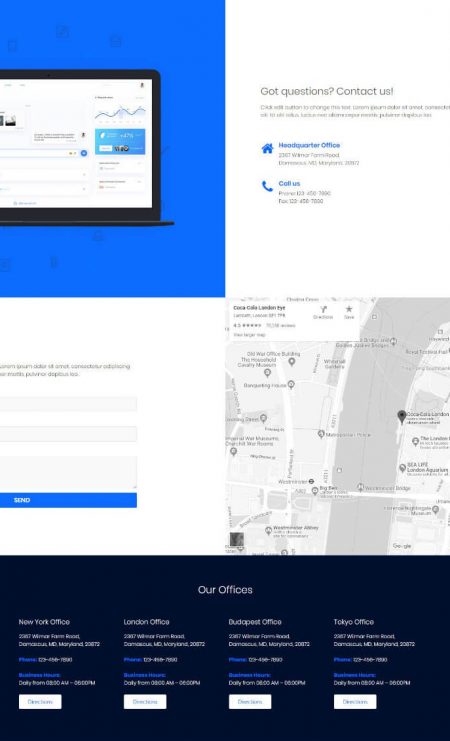Click the New York Office title
This screenshot has width=450, height=741.
(x=44, y=622)
